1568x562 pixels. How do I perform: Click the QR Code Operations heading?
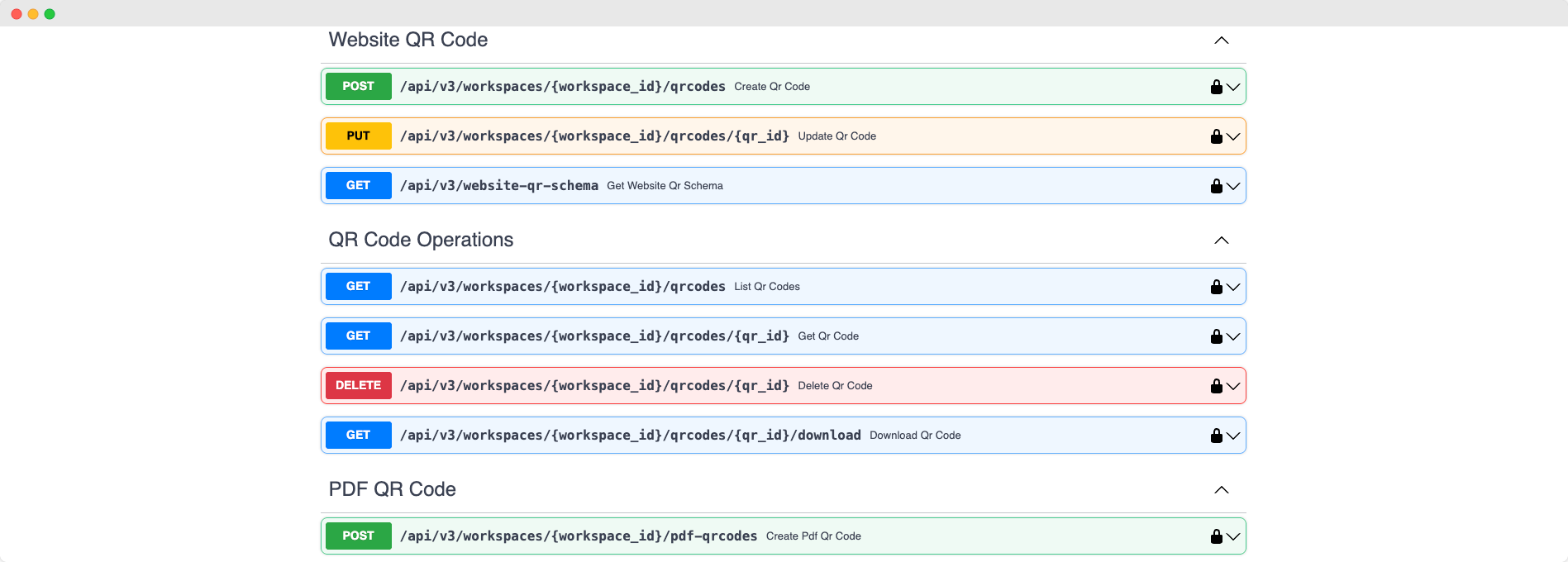pyautogui.click(x=421, y=240)
